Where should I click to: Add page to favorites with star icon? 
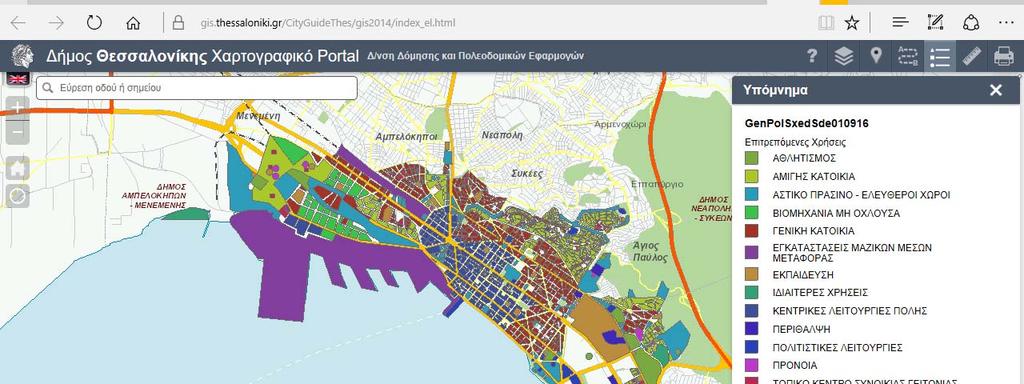tap(852, 23)
